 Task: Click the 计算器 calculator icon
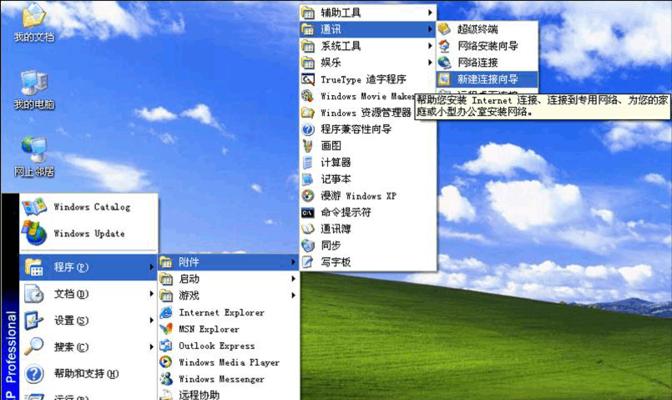click(308, 162)
